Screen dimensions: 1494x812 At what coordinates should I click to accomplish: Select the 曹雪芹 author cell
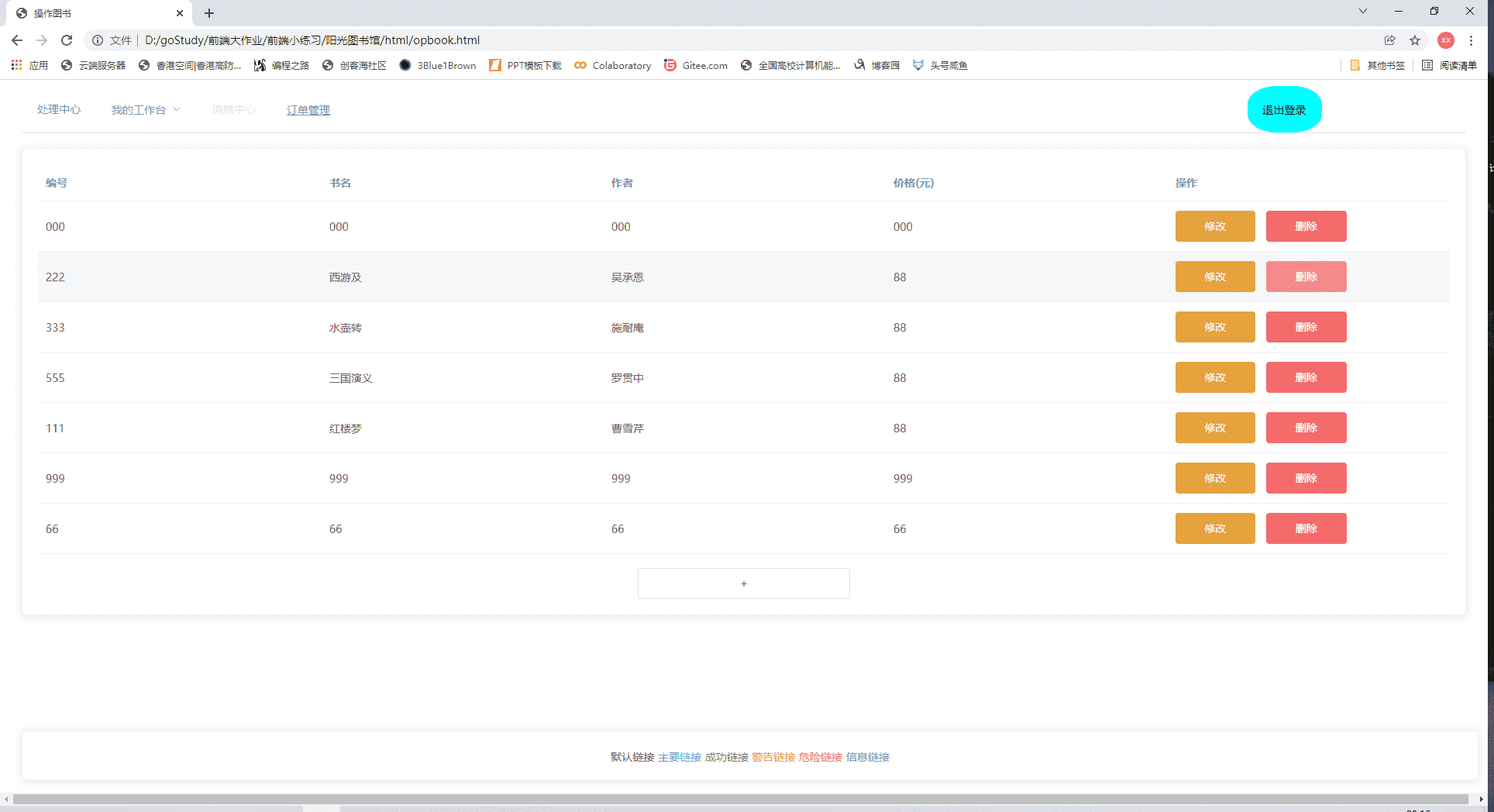coord(628,428)
